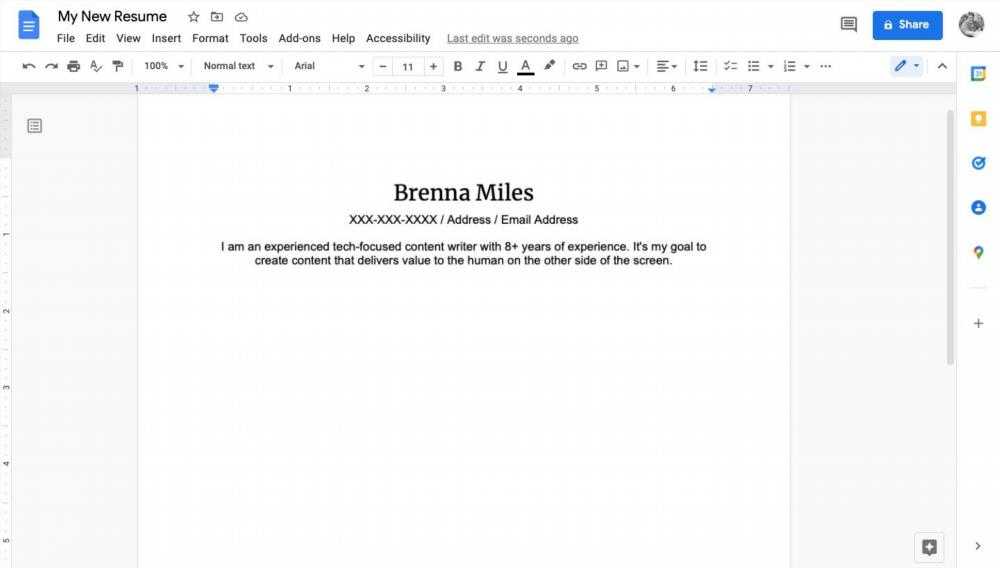Open Google Calendar in side panel
The height and width of the screenshot is (568, 1000).
pyautogui.click(x=978, y=74)
